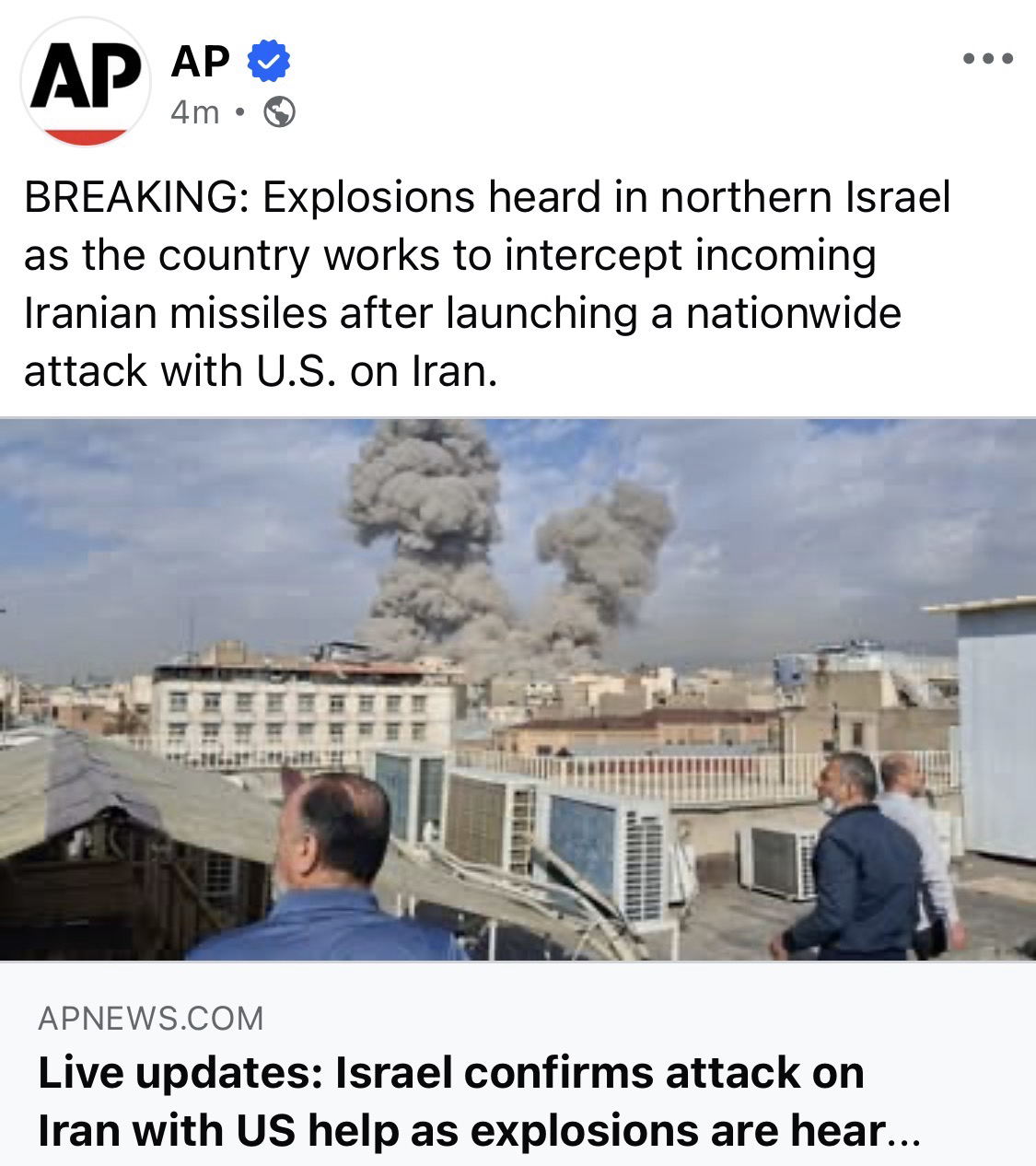The height and width of the screenshot is (1166, 1036).
Task: Click the link preview card footer area
Action: (518, 1064)
